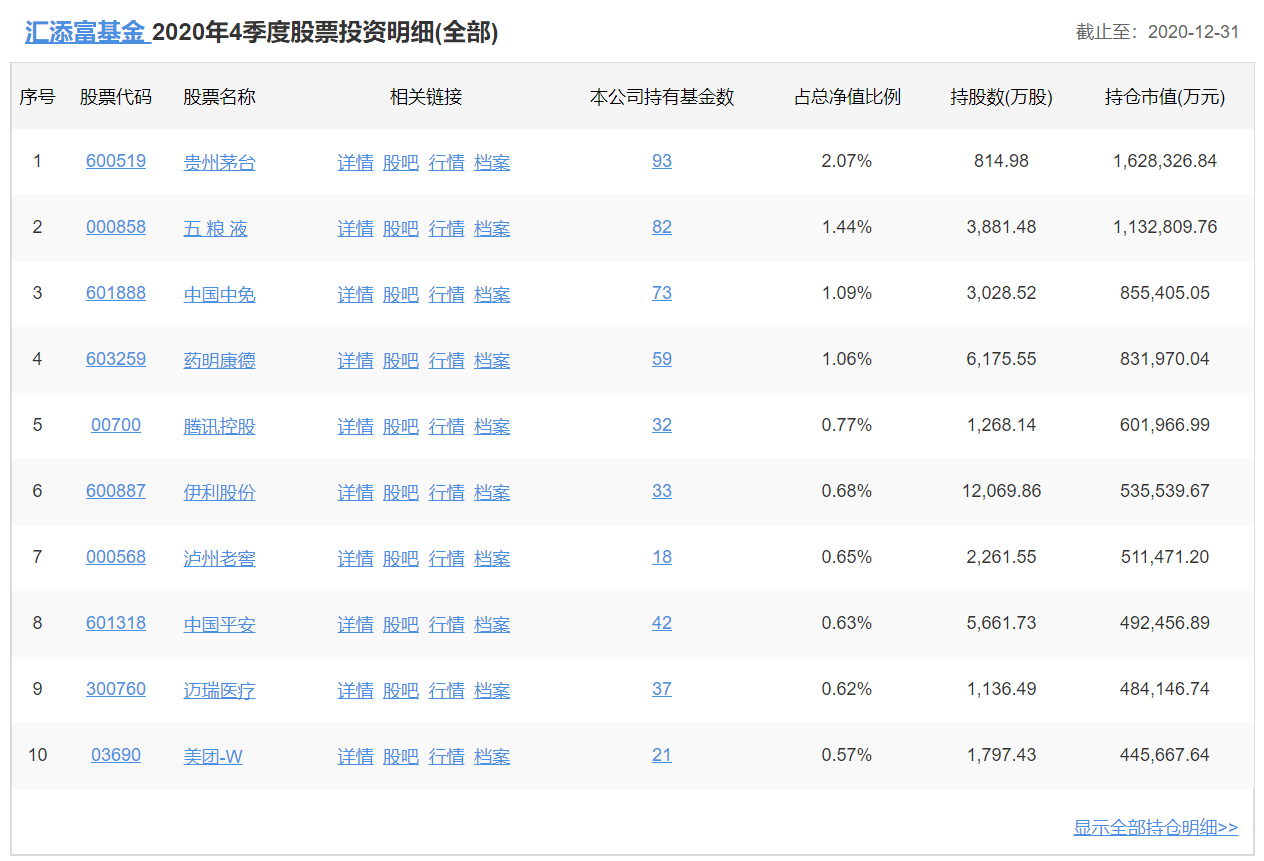
Task: Click 显示全部持仓明细>> link
Action: (x=1156, y=827)
